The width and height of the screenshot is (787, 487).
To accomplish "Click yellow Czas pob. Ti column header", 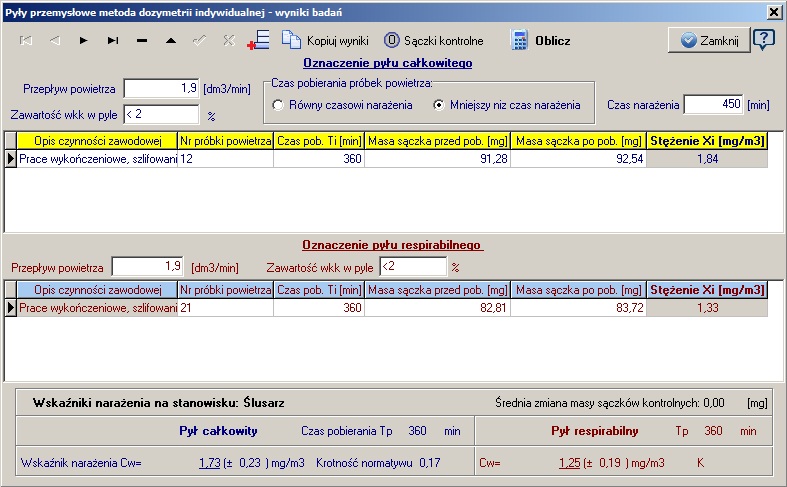I will click(319, 141).
